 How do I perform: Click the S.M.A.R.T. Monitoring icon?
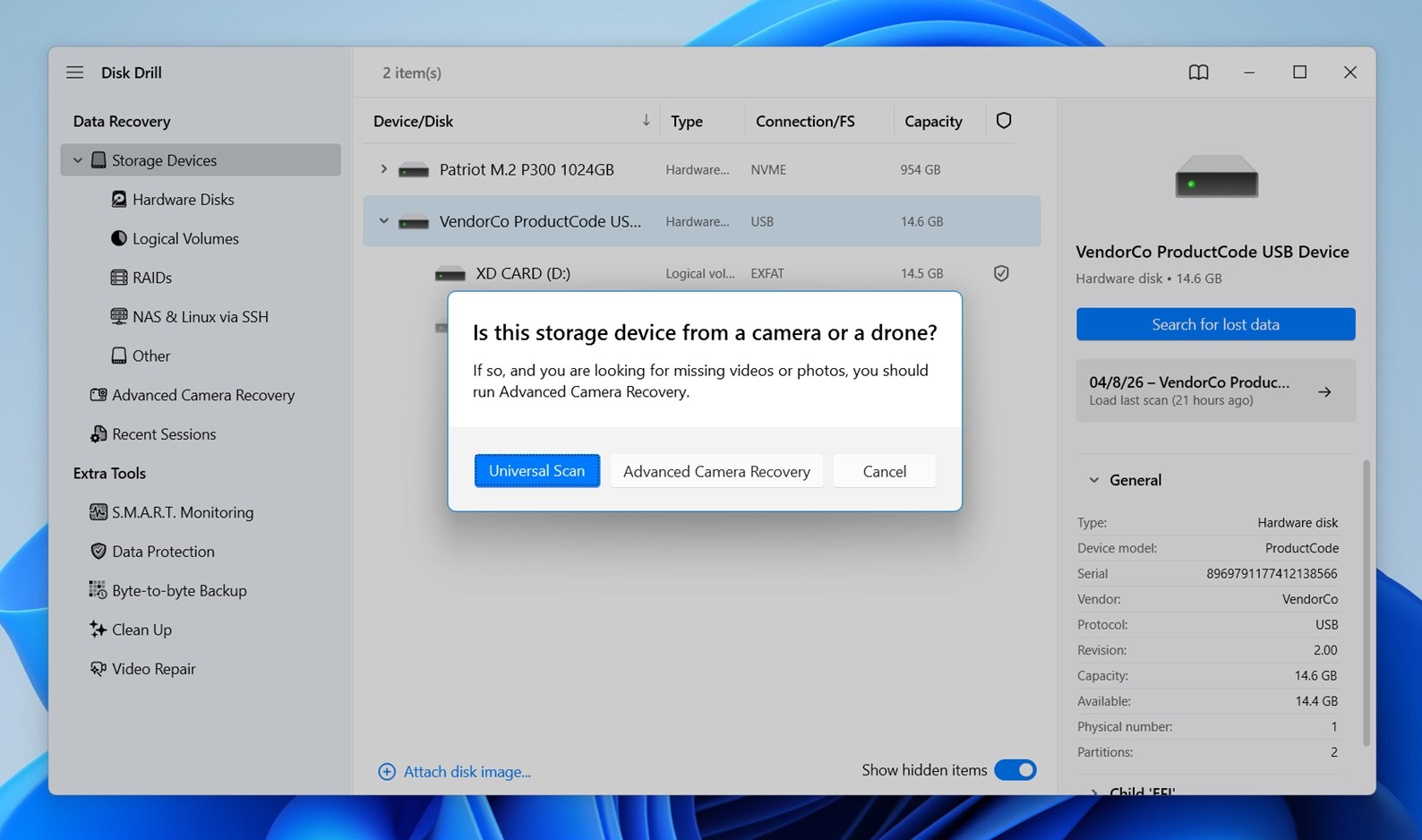click(x=99, y=512)
